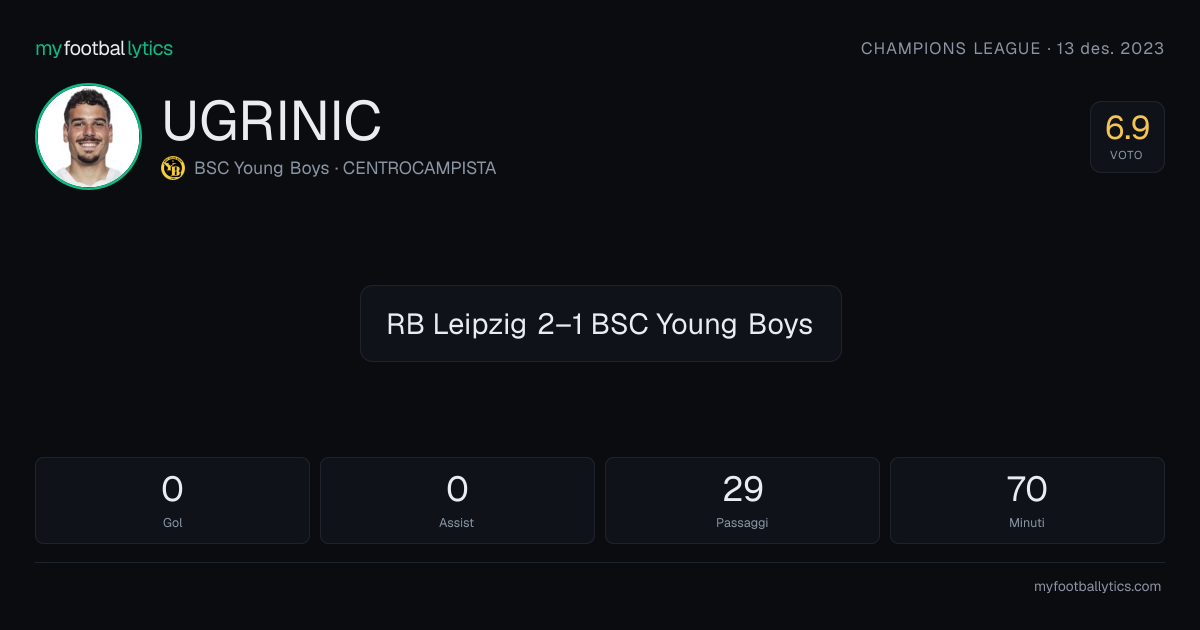This screenshot has width=1200, height=630.
Task: Select the Gol stat card
Action: (x=172, y=500)
